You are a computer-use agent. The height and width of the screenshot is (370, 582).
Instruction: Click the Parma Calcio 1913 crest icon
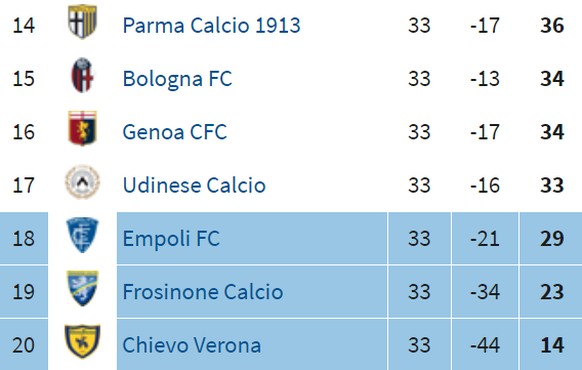point(82,22)
